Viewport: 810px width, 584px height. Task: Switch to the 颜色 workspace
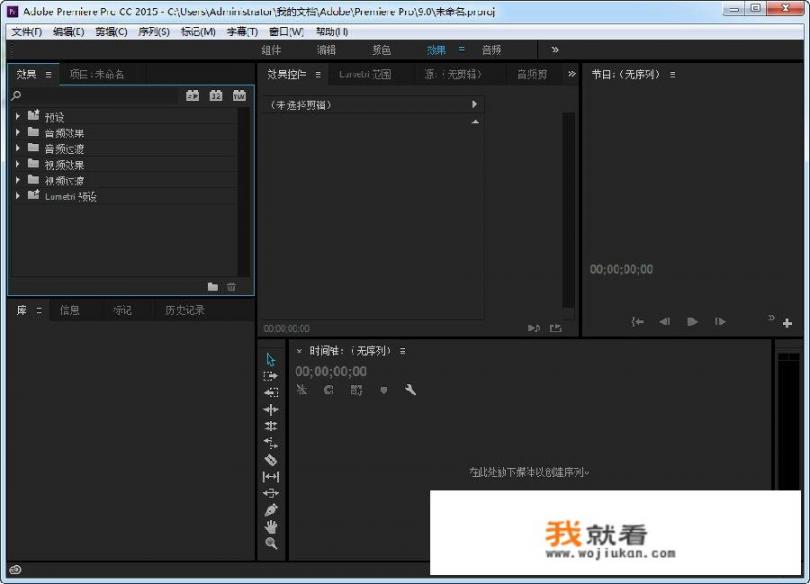381,50
